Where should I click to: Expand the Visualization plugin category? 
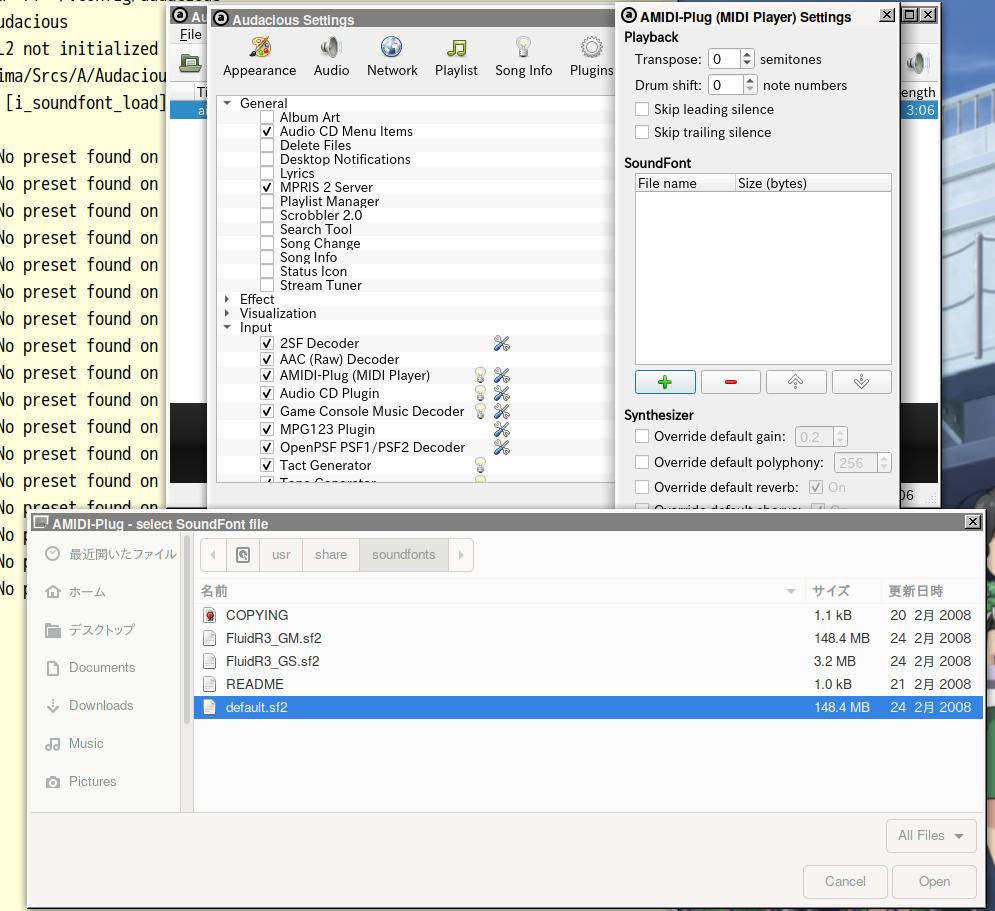[227, 313]
